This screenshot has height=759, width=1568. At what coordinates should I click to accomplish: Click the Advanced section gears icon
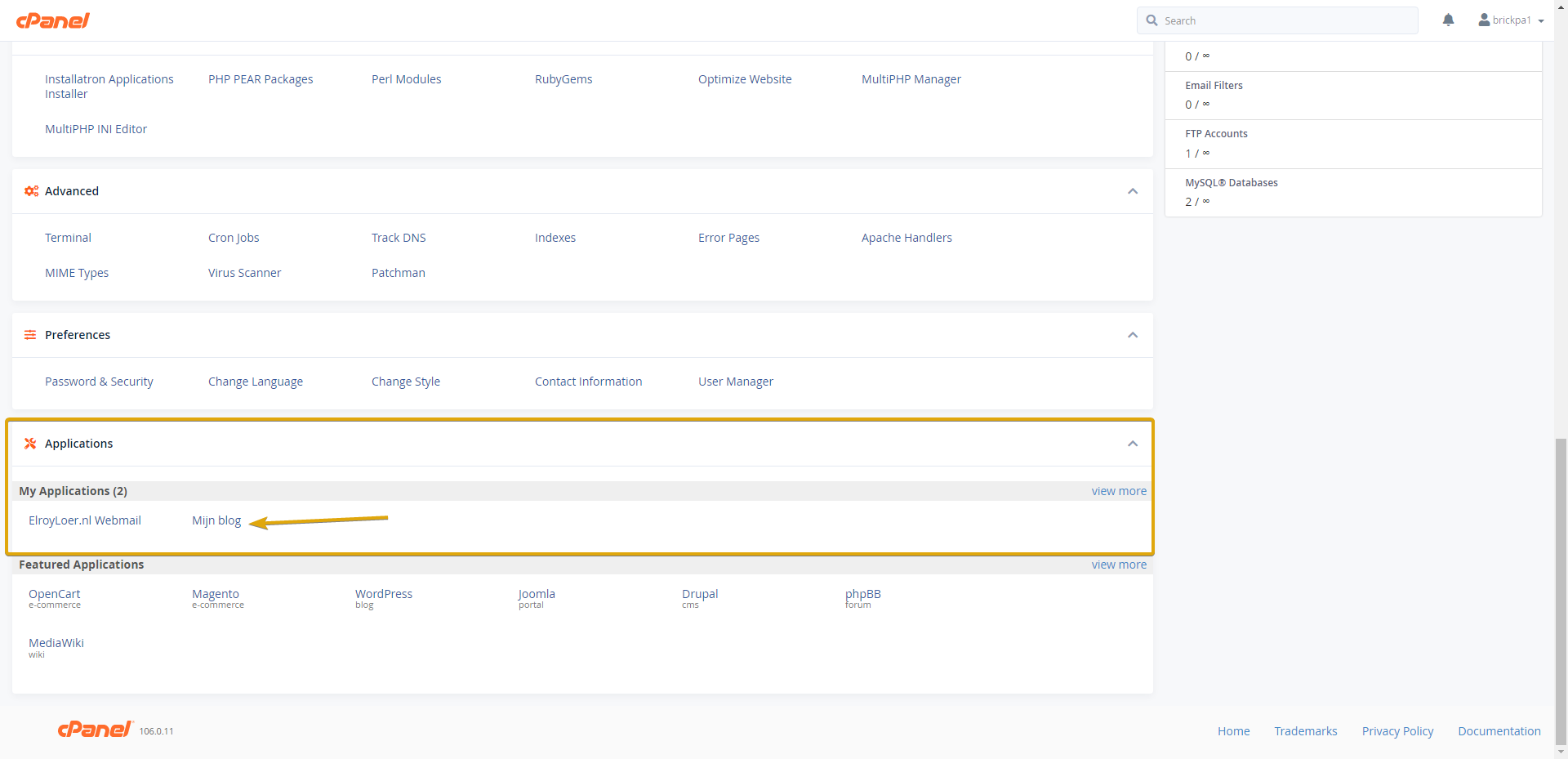coord(31,191)
